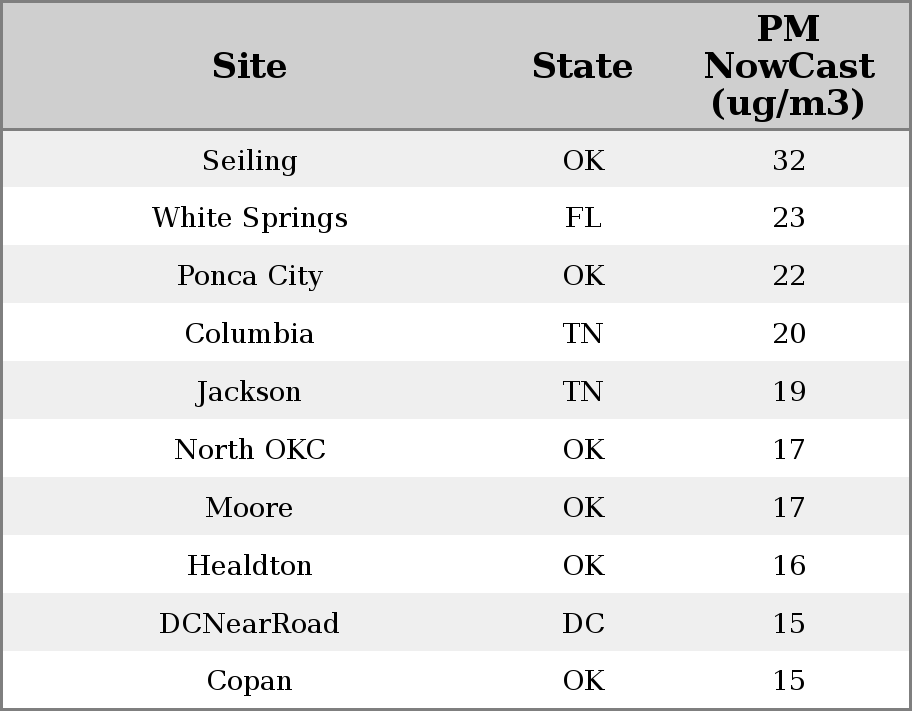912x711 pixels.
Task: Click the DC state cell
Action: click(x=583, y=624)
